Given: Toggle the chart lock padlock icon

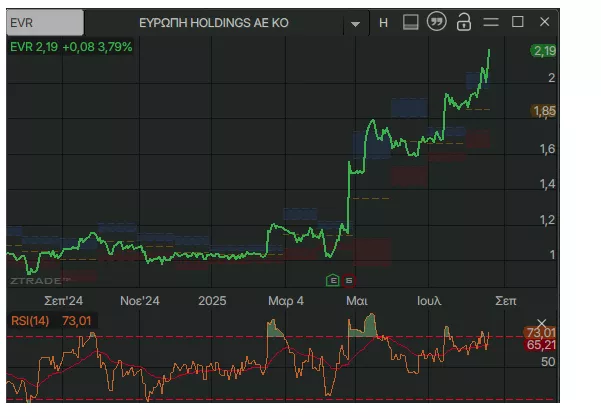Looking at the screenshot, I should coord(463,21).
